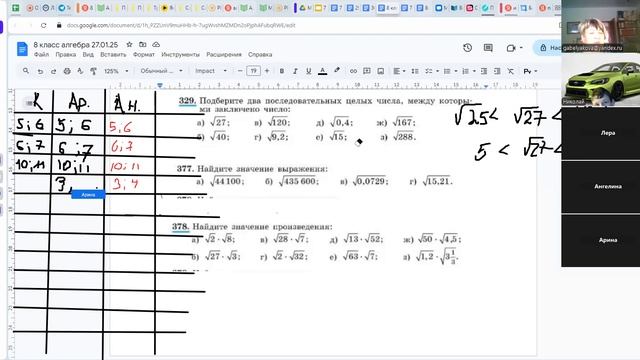Pick a highlight color
Screen dimensions: 640x360
(x=337, y=71)
